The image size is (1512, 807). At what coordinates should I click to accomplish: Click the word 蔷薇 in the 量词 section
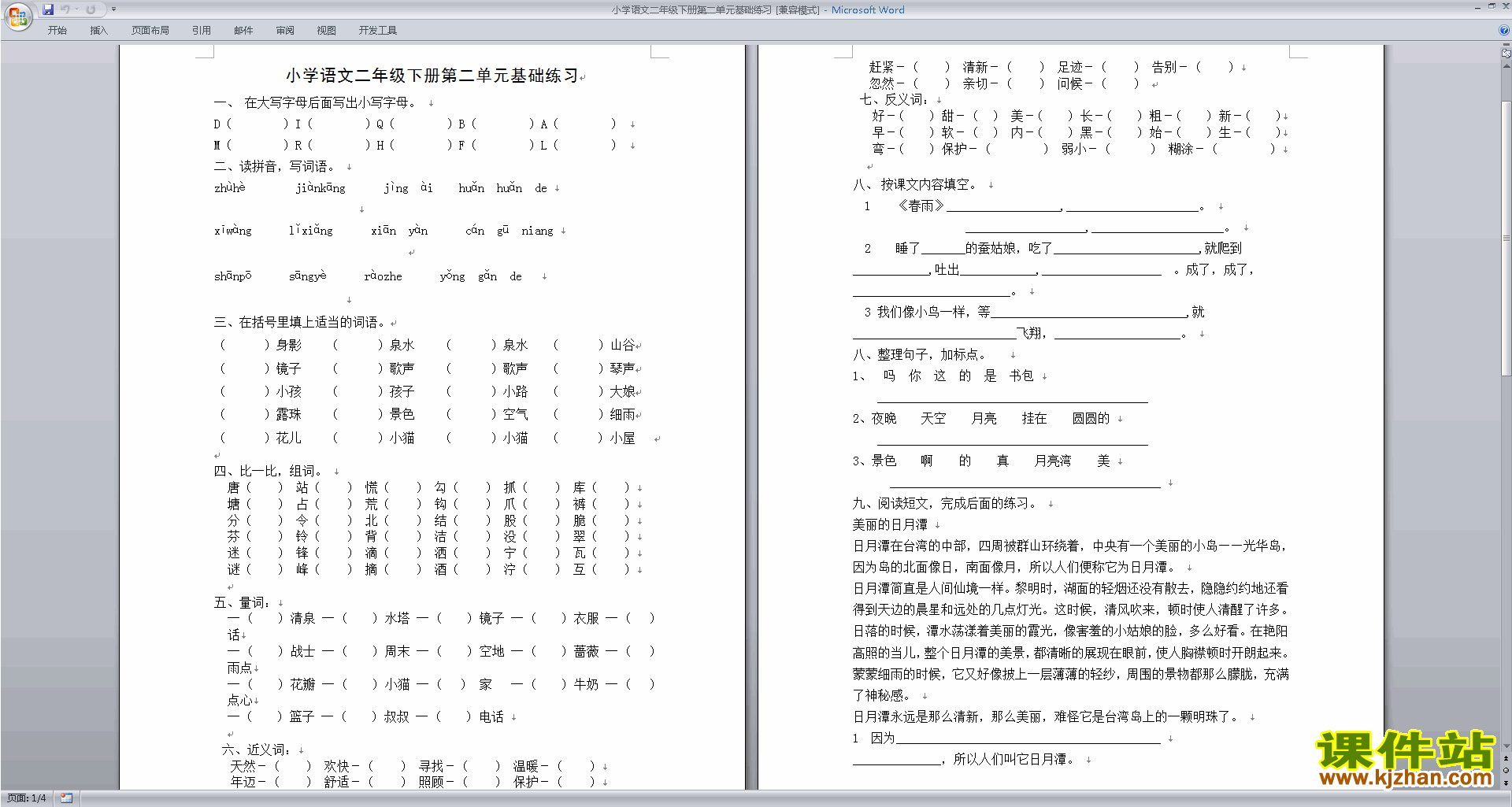coord(587,652)
